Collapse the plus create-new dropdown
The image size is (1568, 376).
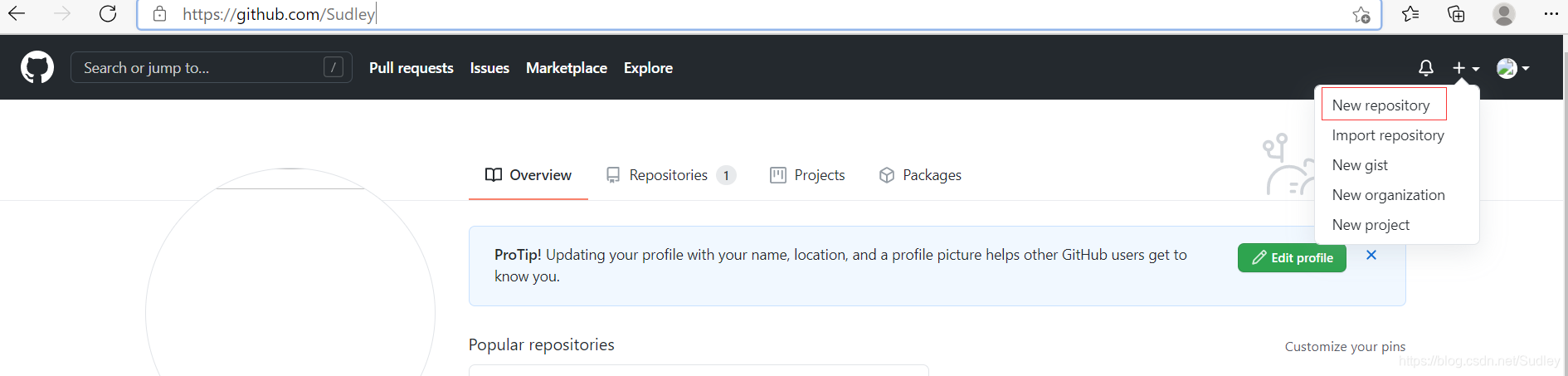1465,68
